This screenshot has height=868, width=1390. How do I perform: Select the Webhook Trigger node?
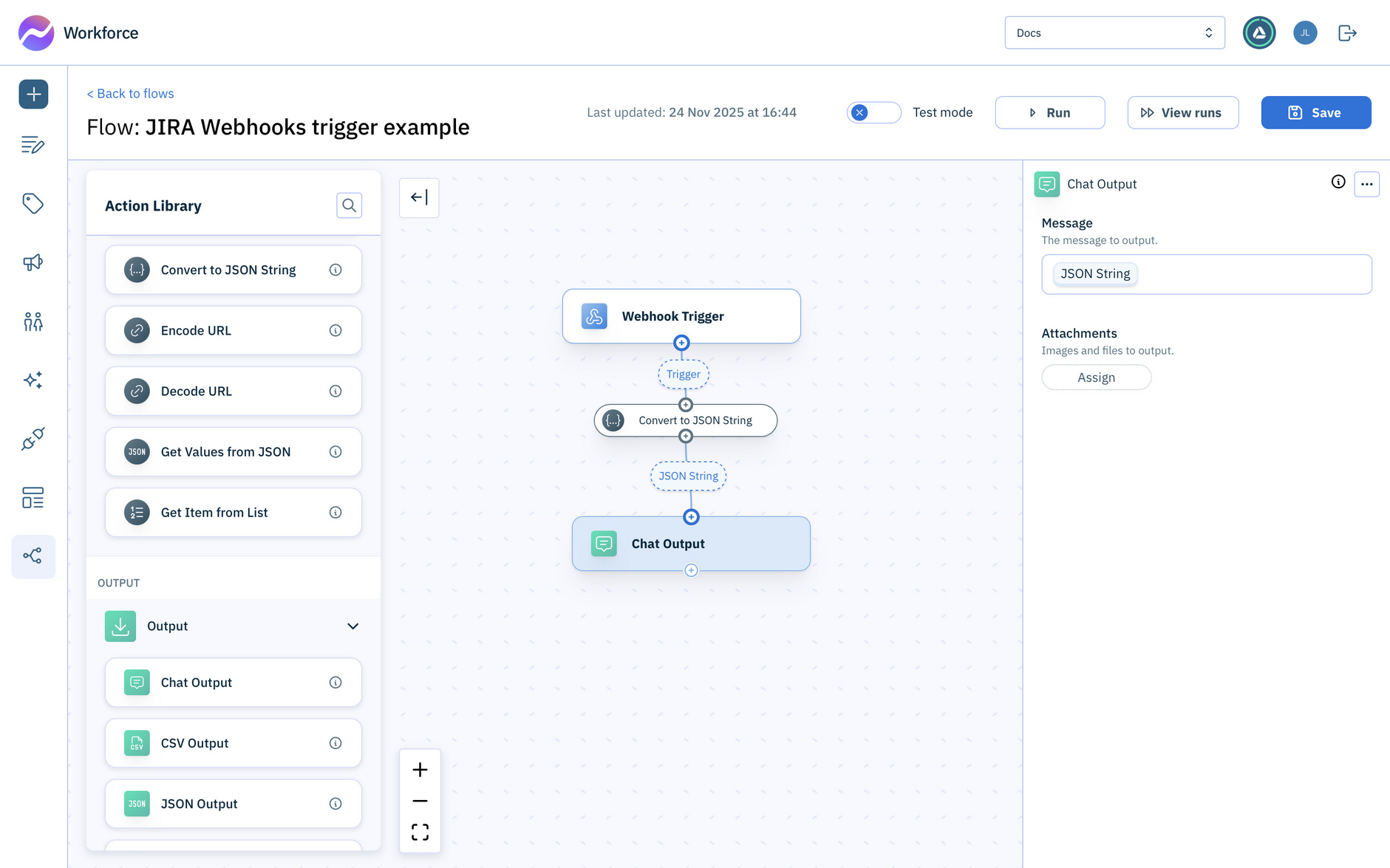(x=681, y=316)
